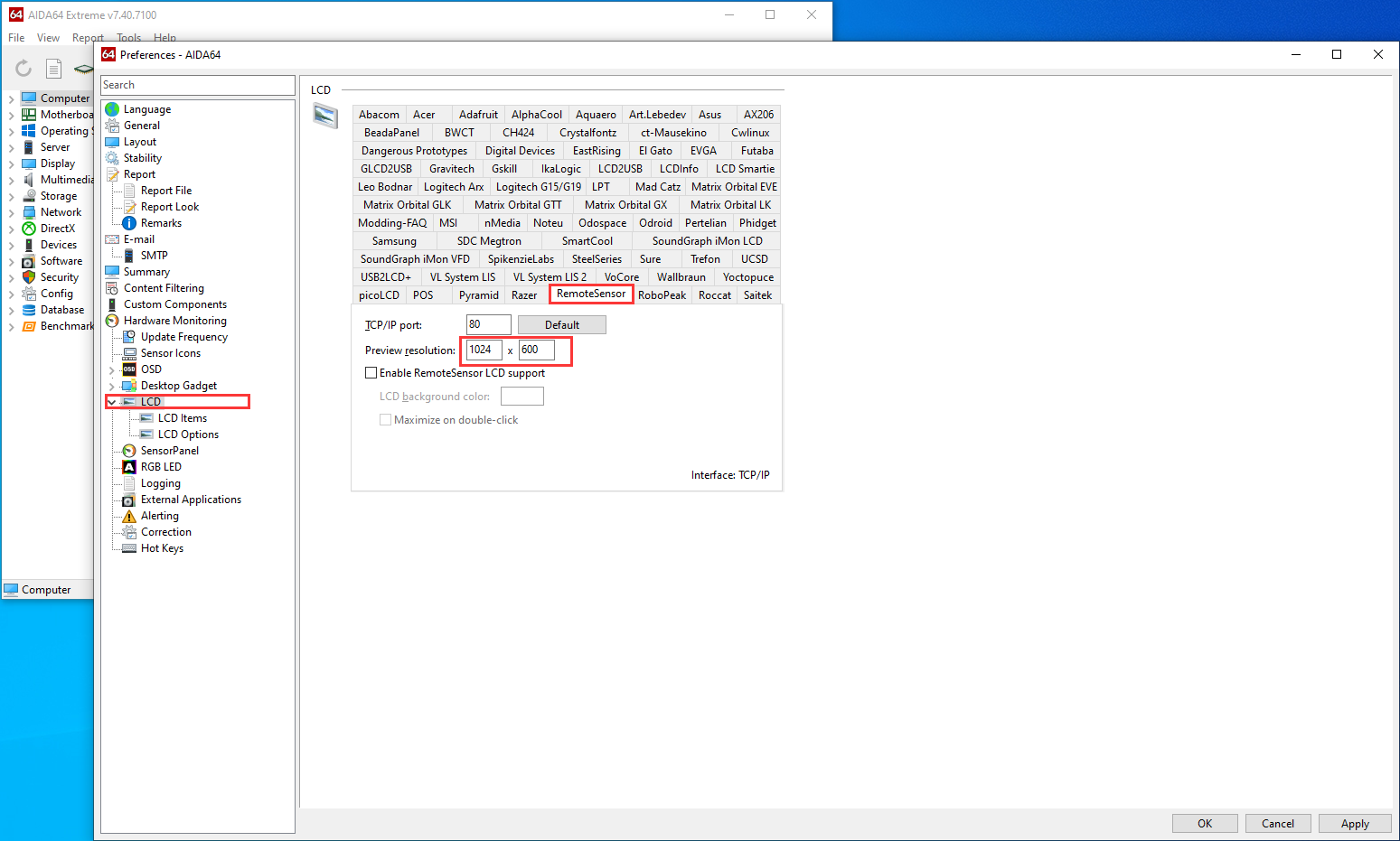Click the Refresh icon in main toolbar

click(23, 69)
